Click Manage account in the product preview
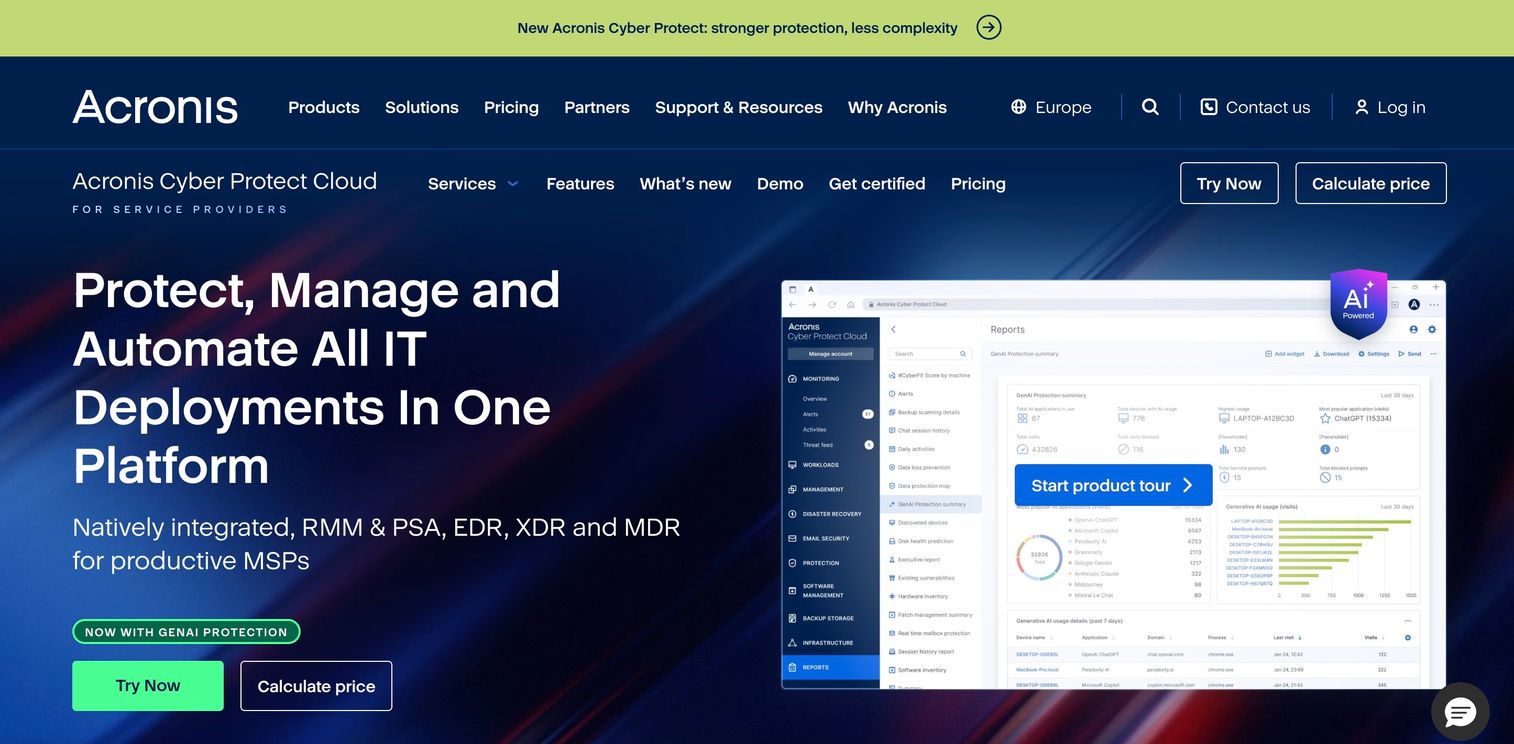Screen dimensions: 1514x744 pyautogui.click(x=831, y=354)
